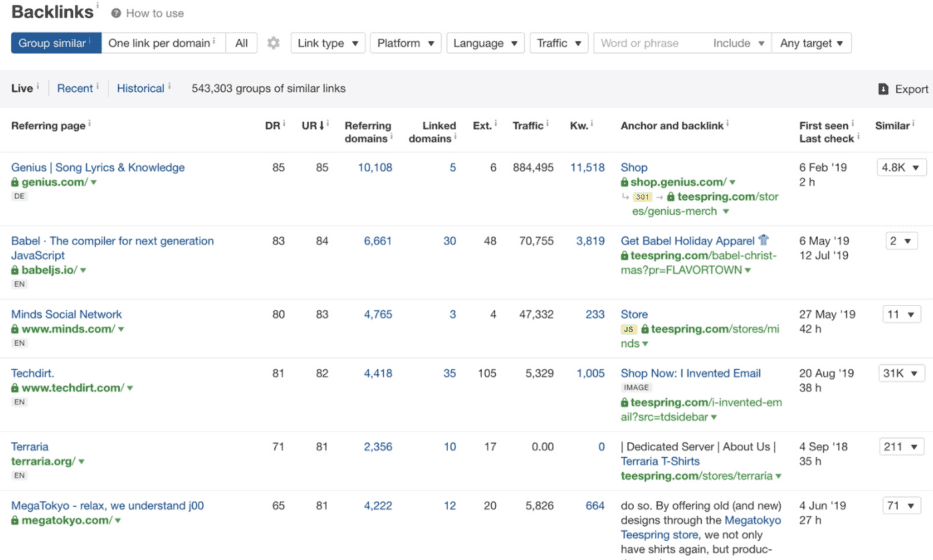Expand the 211 similar links for Terraria
The image size is (933, 560).
tap(901, 447)
